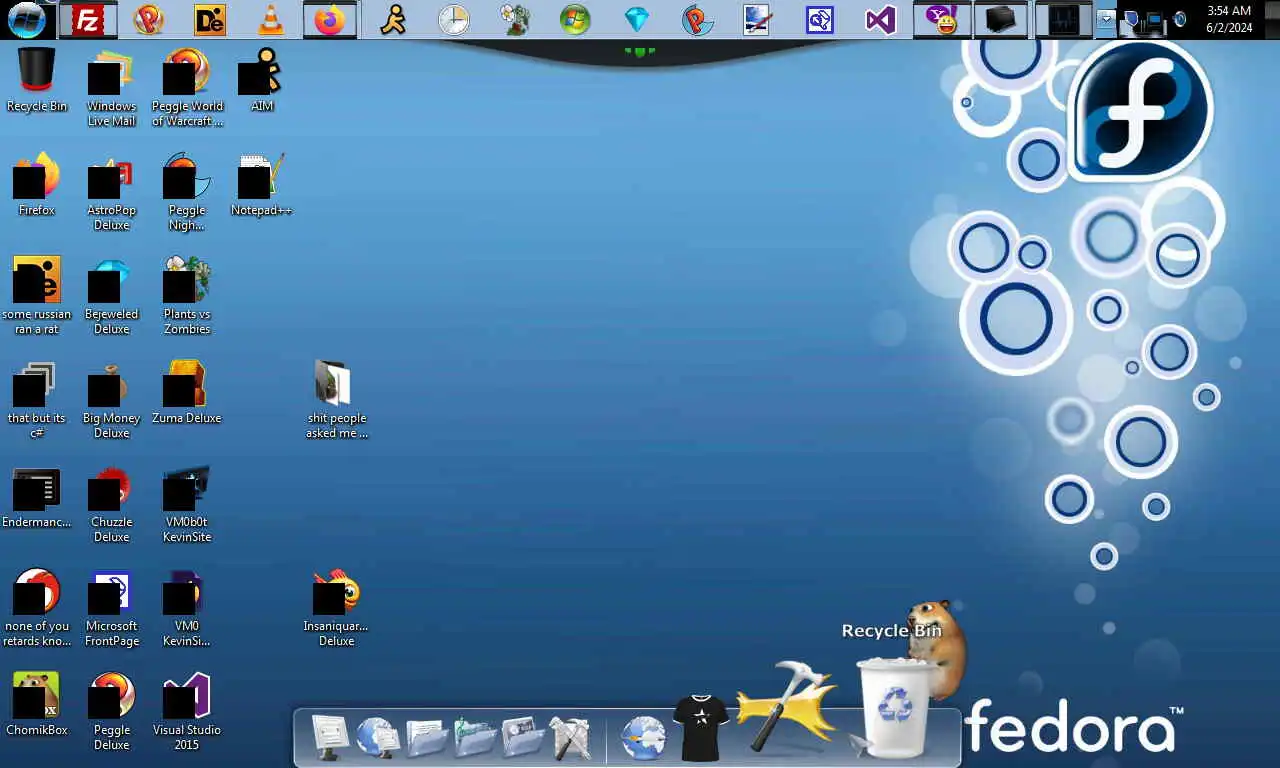Open the blue diamond Bejeweled taskbar icon
1280x768 pixels.
point(636,19)
